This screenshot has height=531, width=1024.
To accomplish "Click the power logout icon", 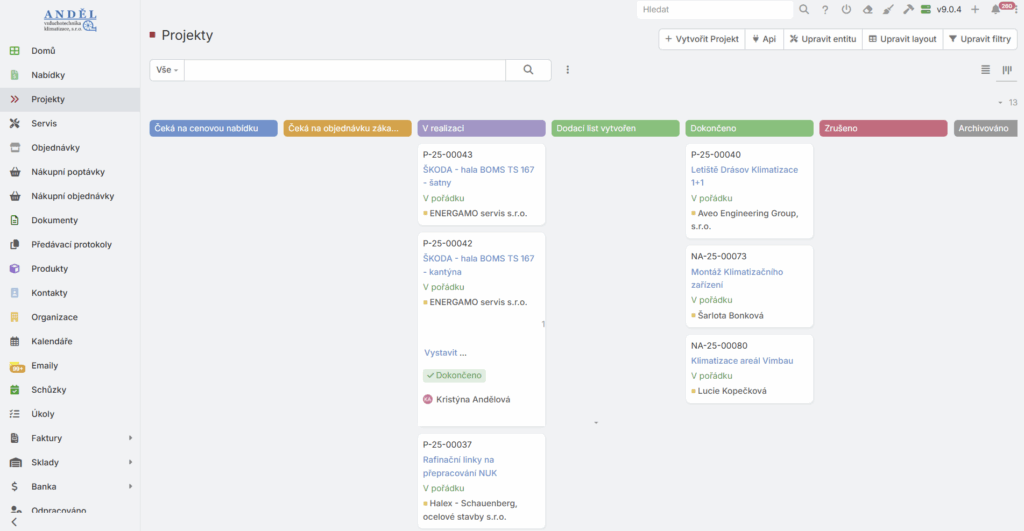I will click(846, 9).
